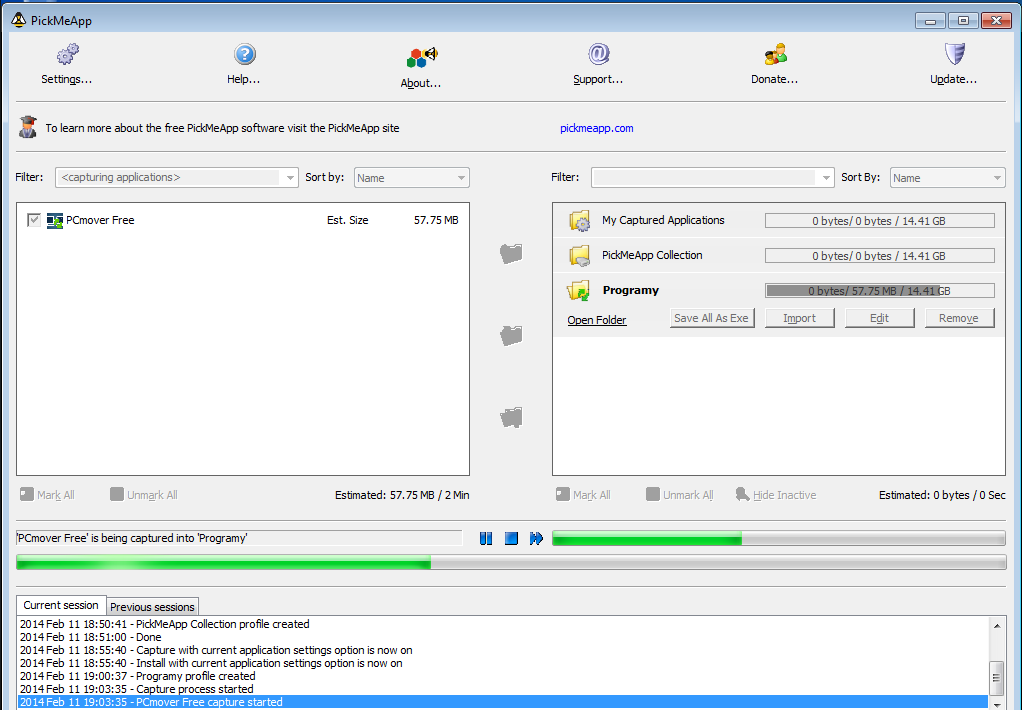The width and height of the screenshot is (1022, 710).
Task: Click the Edit button
Action: (x=879, y=318)
